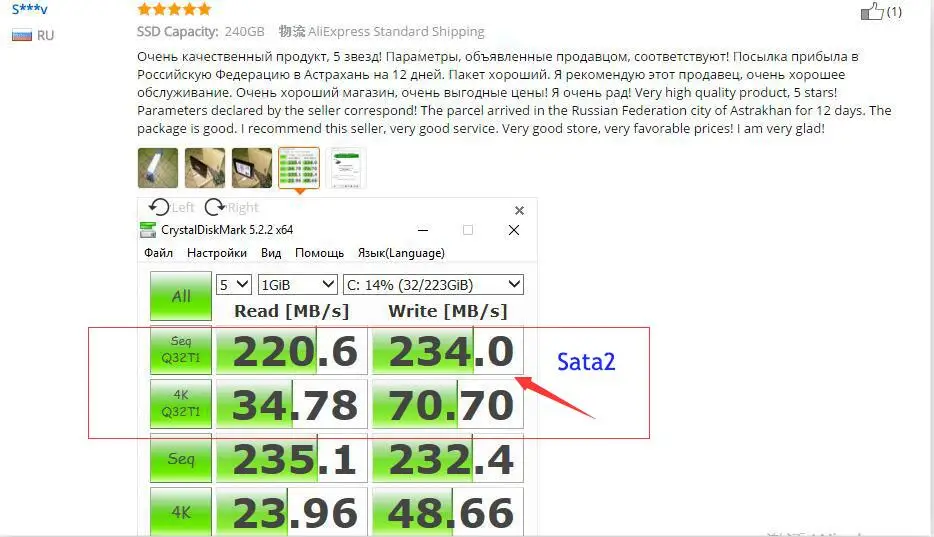Viewport: 934px width, 537px height.
Task: Run the 4K Q32T1 test
Action: (181, 404)
